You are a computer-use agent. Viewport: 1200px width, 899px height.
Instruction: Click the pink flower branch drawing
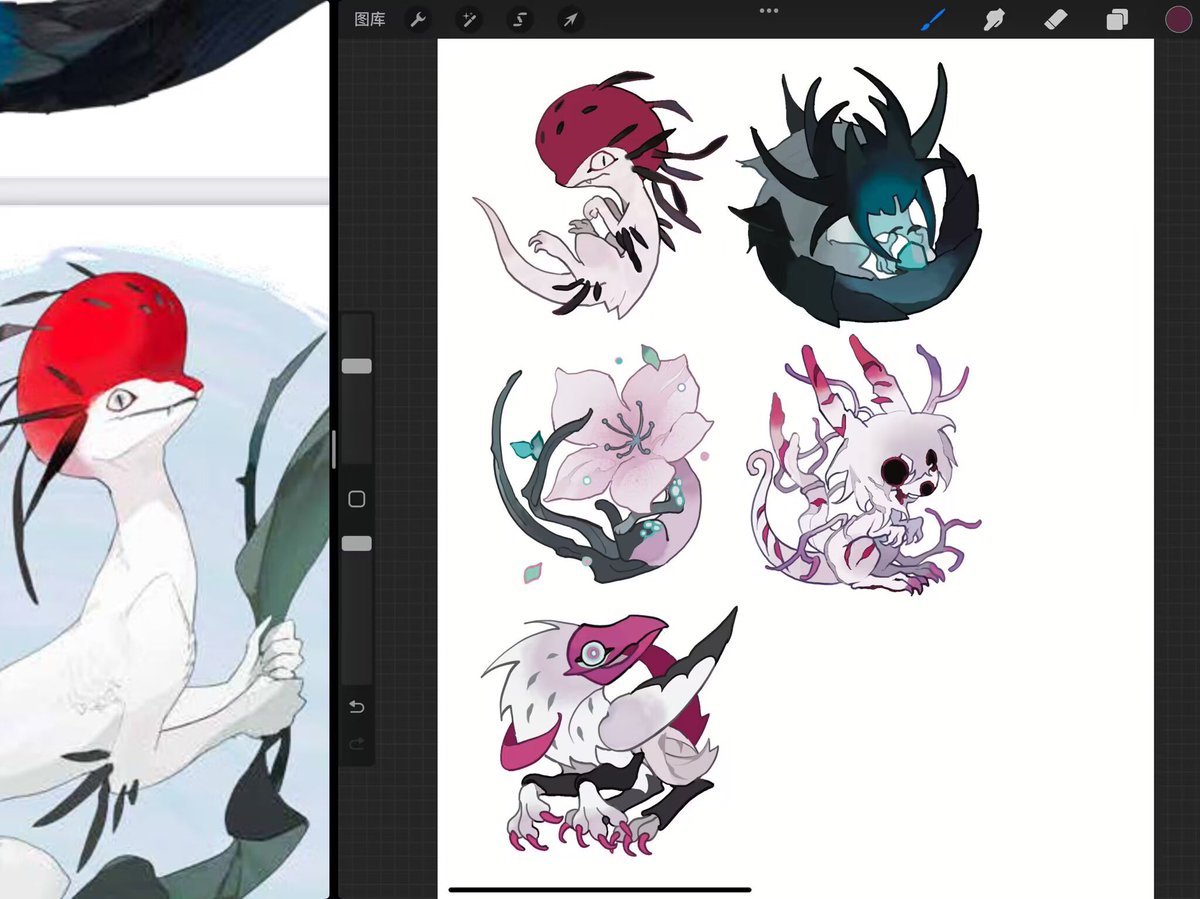603,462
